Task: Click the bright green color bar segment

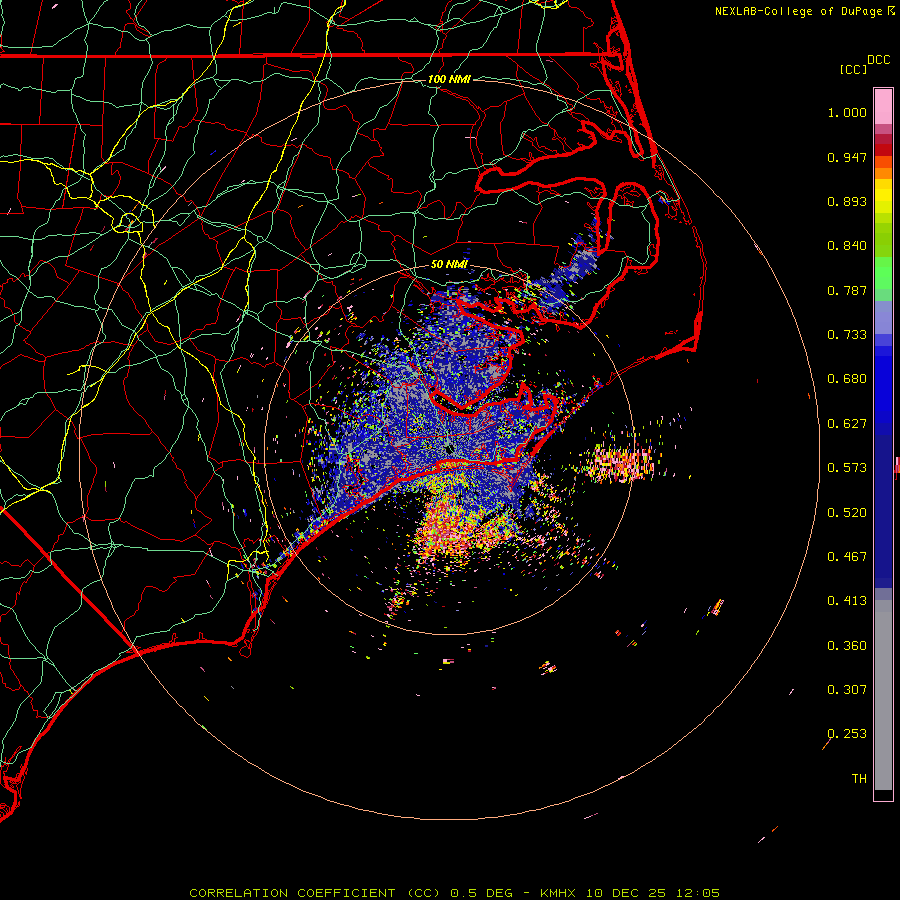Action: click(883, 273)
